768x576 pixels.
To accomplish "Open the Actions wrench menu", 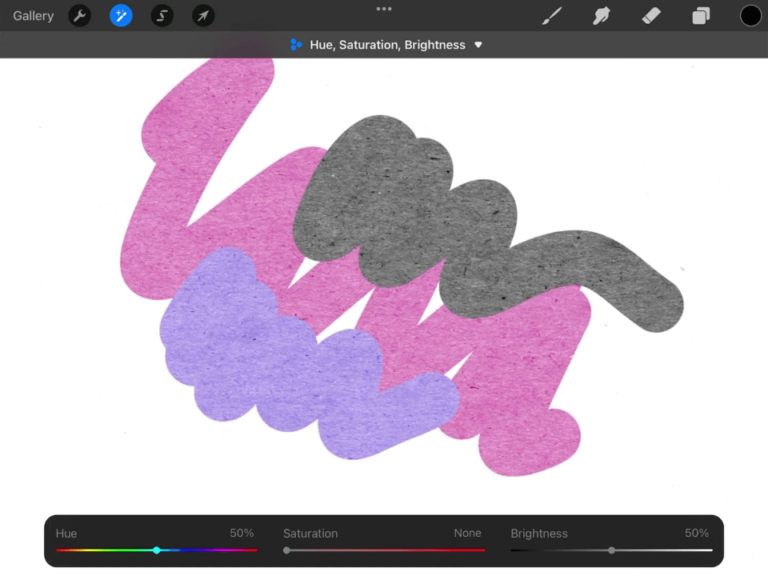I will [x=79, y=16].
